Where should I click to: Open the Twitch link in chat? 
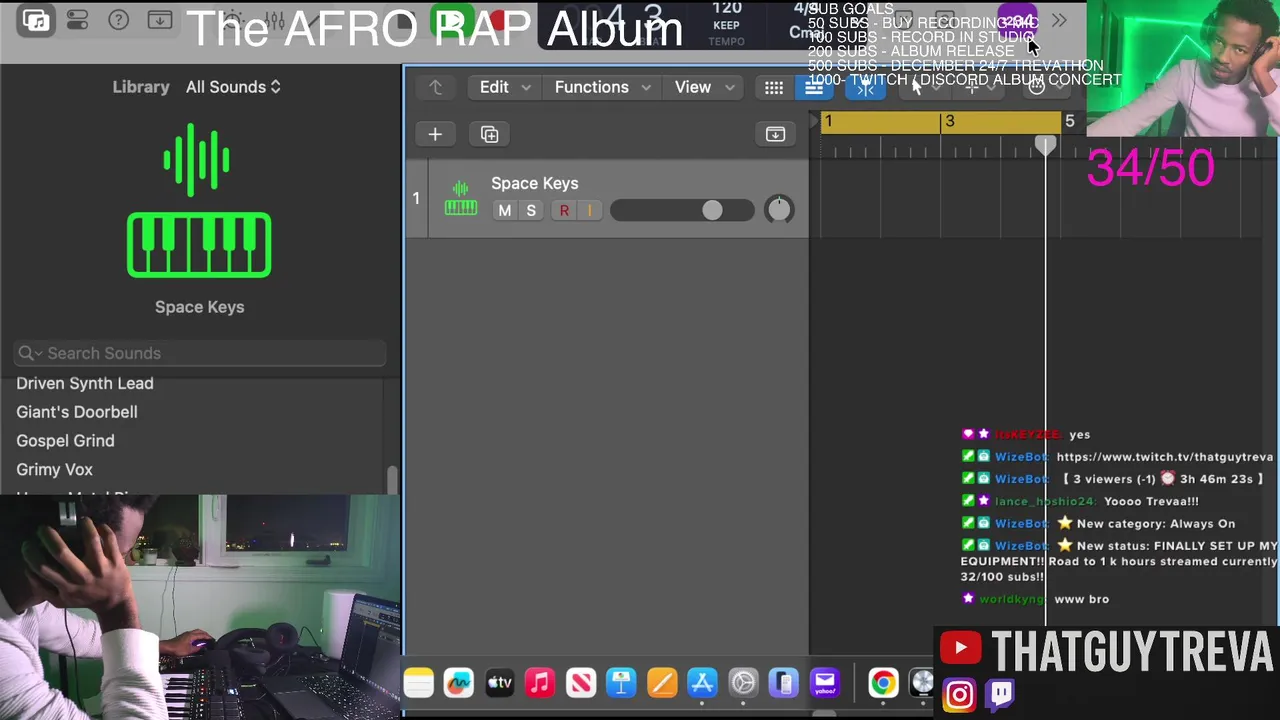[x=1165, y=457]
